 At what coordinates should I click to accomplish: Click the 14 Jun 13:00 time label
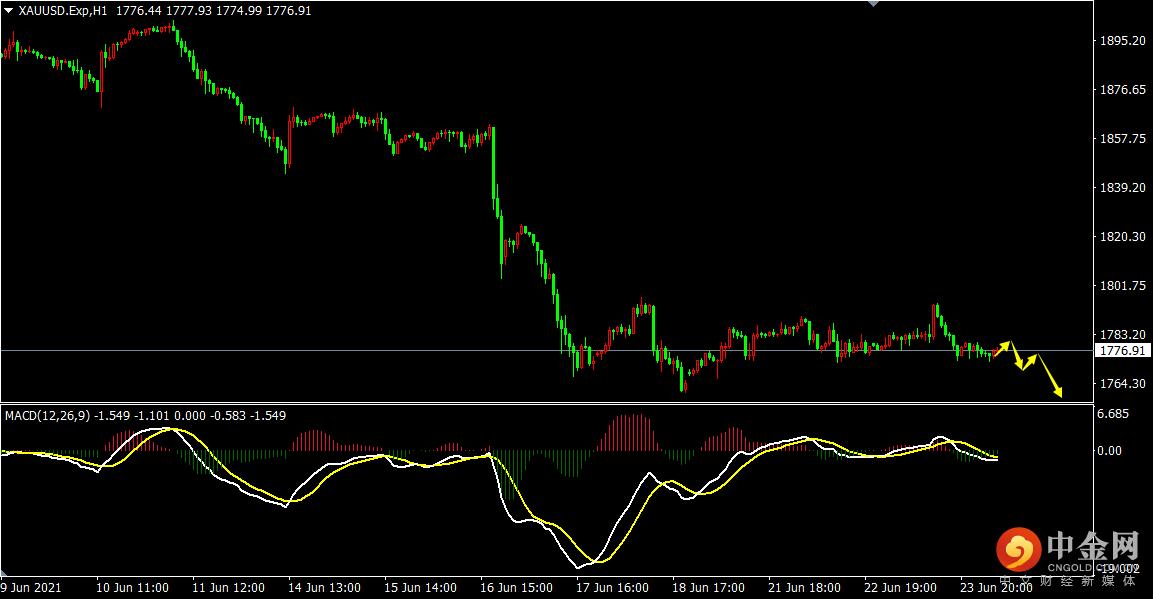coord(324,588)
